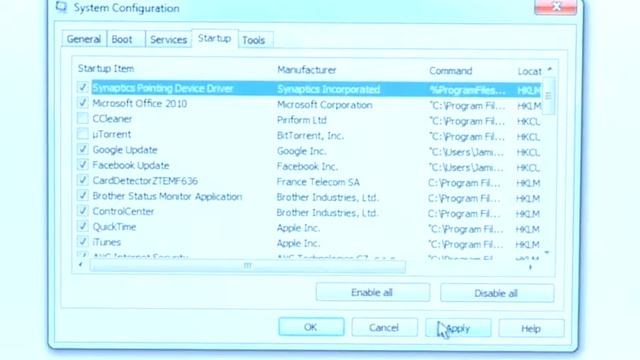This screenshot has height=360, width=640.
Task: Uncheck the iTunes startup checkbox
Action: tap(82, 242)
